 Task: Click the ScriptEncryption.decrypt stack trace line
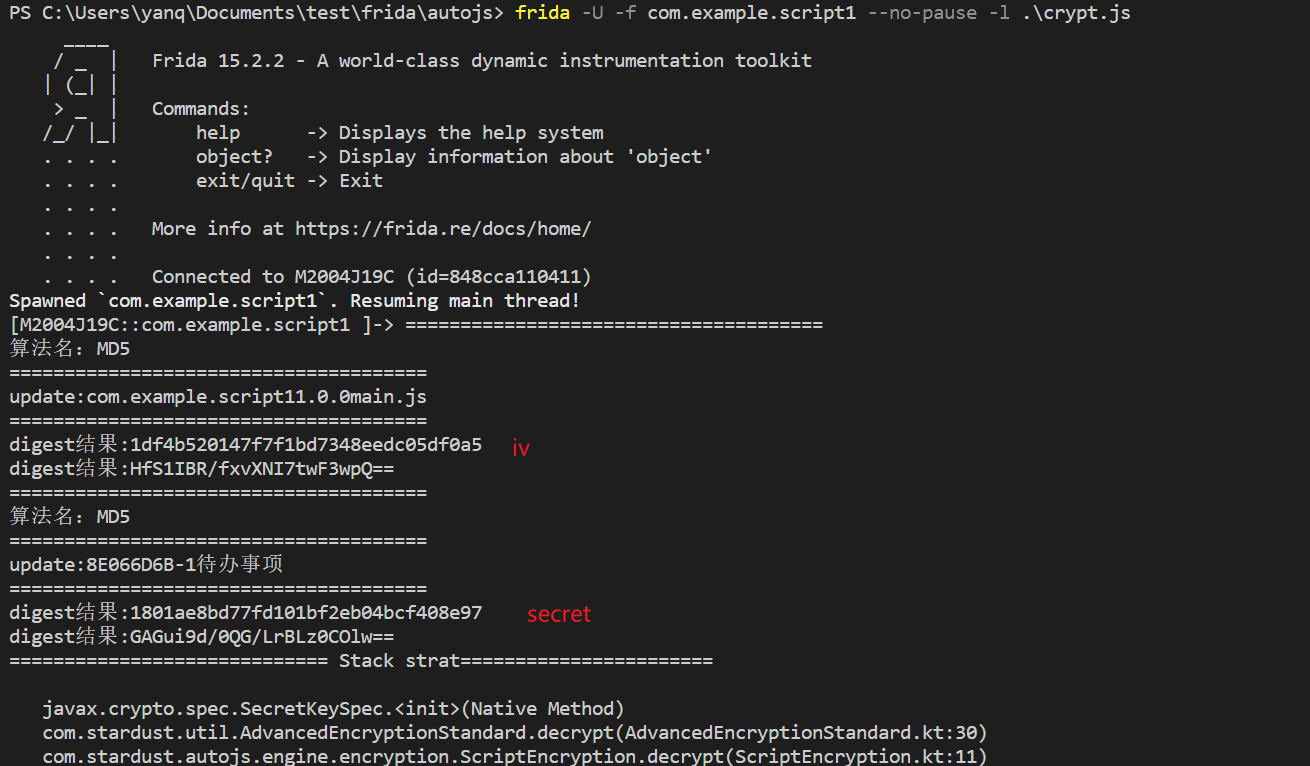click(514, 757)
